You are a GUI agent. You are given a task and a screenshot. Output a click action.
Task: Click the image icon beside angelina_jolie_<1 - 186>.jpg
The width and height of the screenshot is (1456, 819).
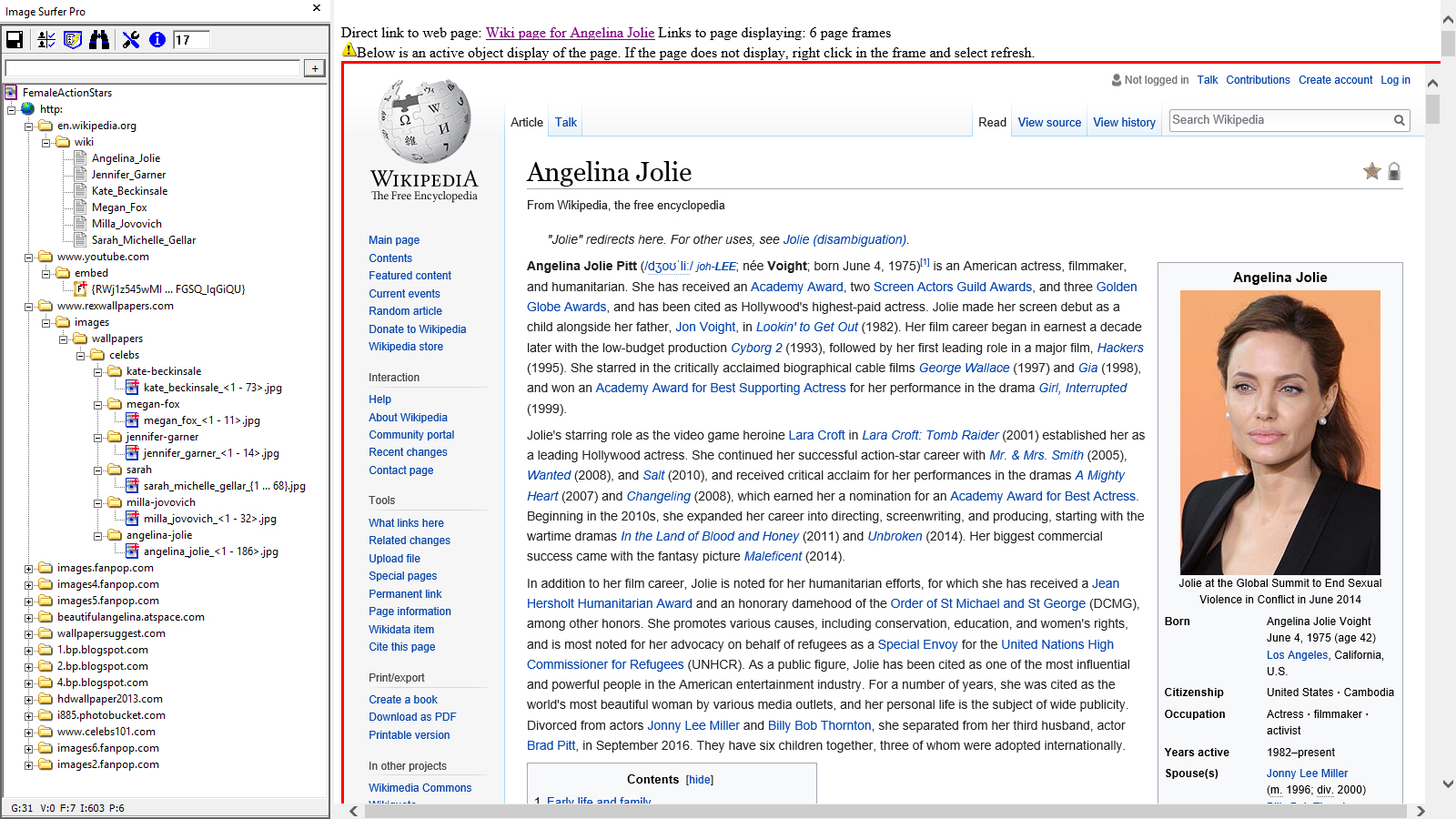(132, 551)
